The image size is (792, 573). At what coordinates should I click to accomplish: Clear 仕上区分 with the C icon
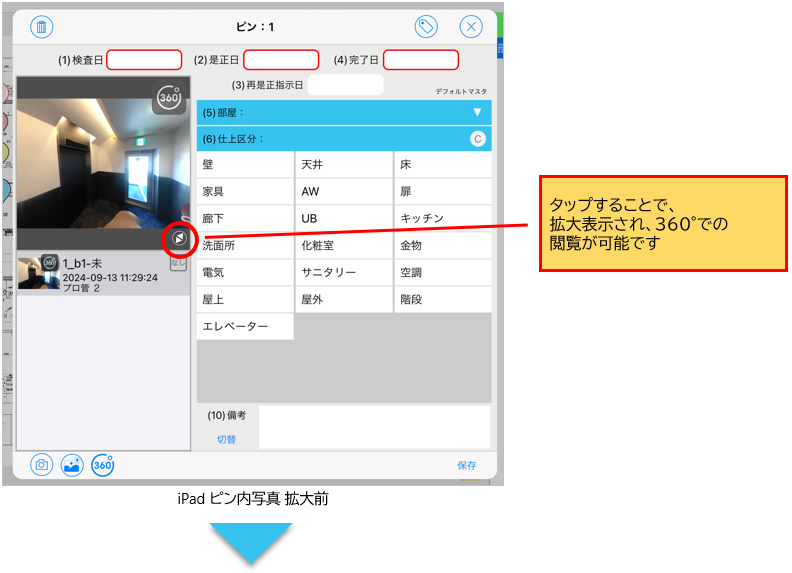478,139
